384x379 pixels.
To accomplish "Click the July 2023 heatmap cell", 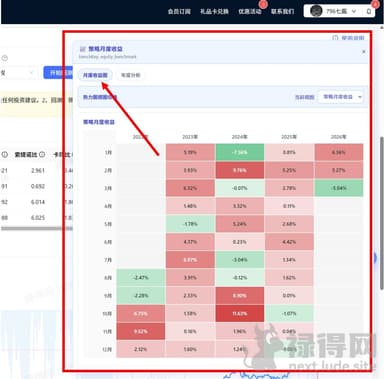I will [190, 260].
